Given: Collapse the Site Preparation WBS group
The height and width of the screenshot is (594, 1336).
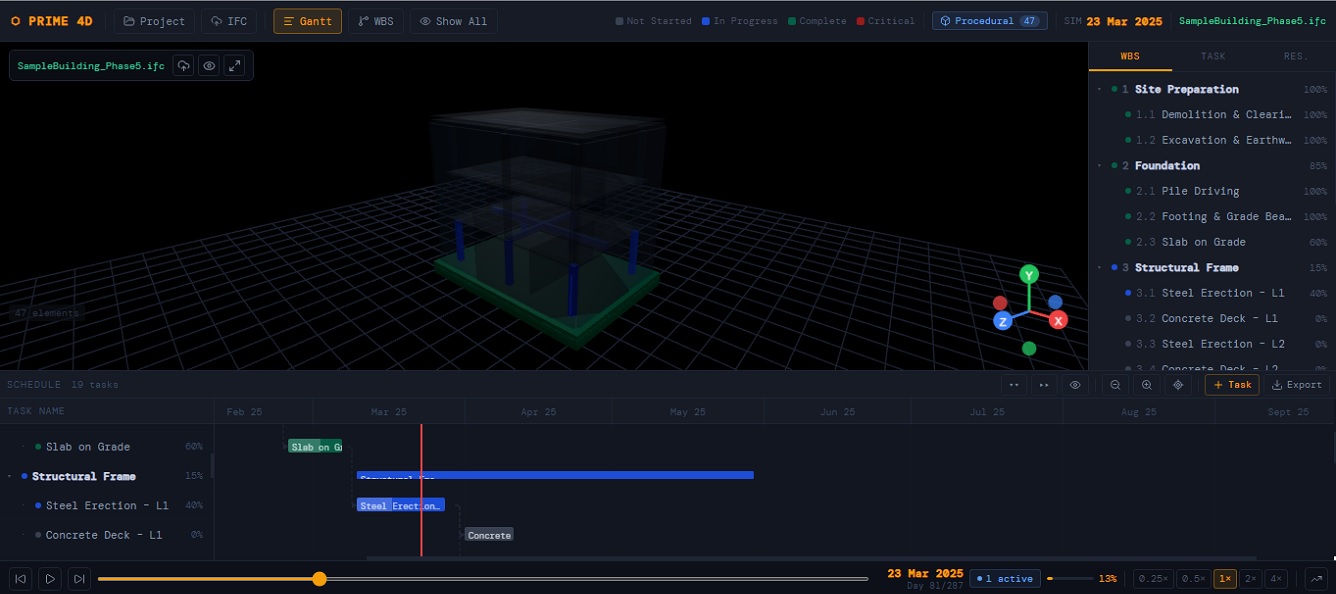Looking at the screenshot, I should (1100, 89).
